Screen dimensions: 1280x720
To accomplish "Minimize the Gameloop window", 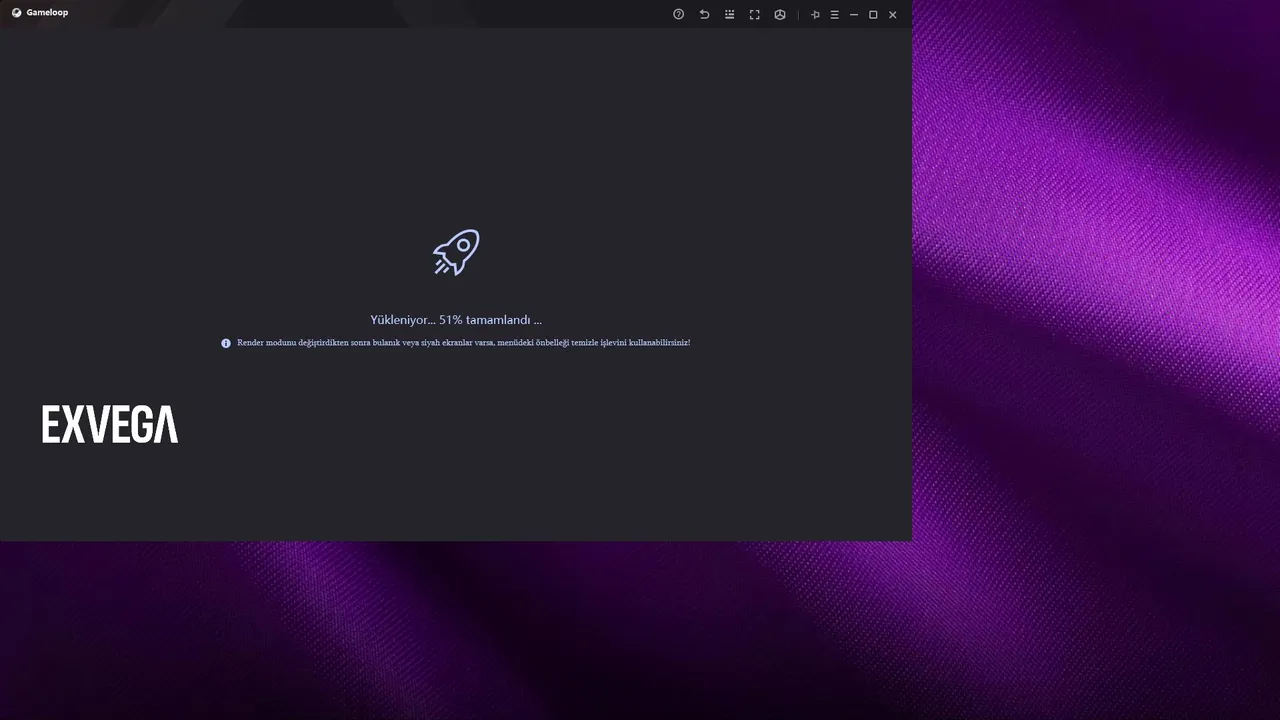I will 854,14.
